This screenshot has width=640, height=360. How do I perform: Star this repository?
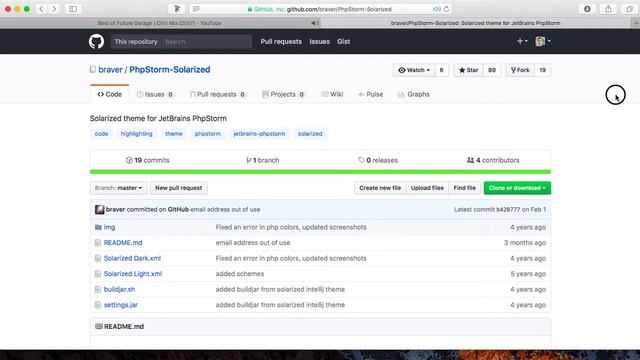tap(469, 70)
